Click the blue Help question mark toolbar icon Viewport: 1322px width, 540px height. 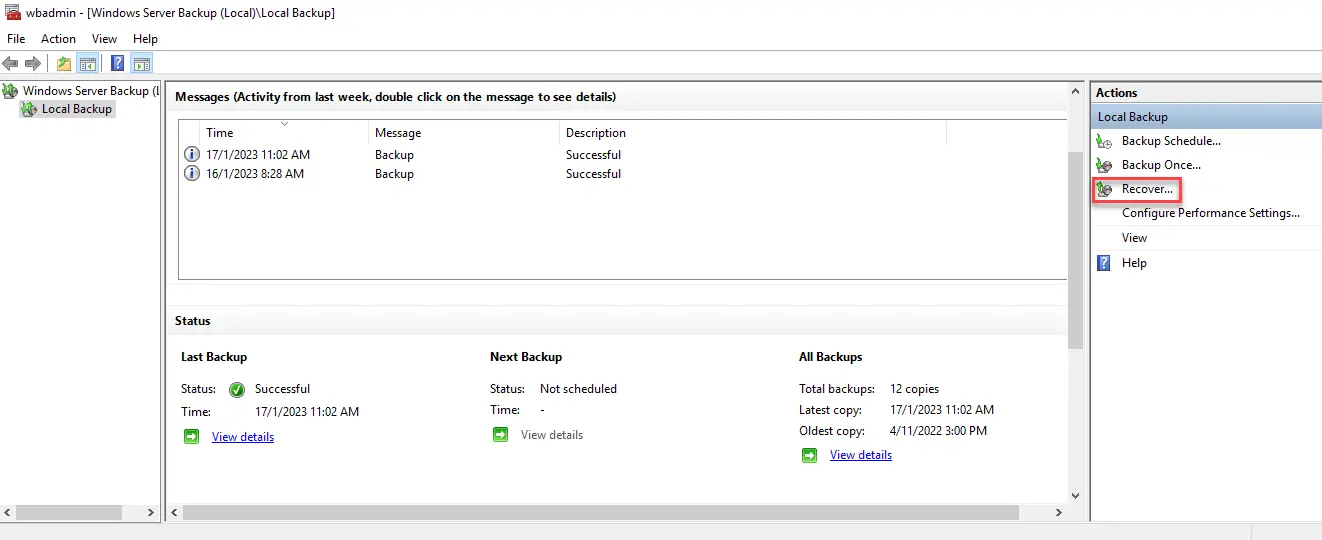[x=118, y=64]
